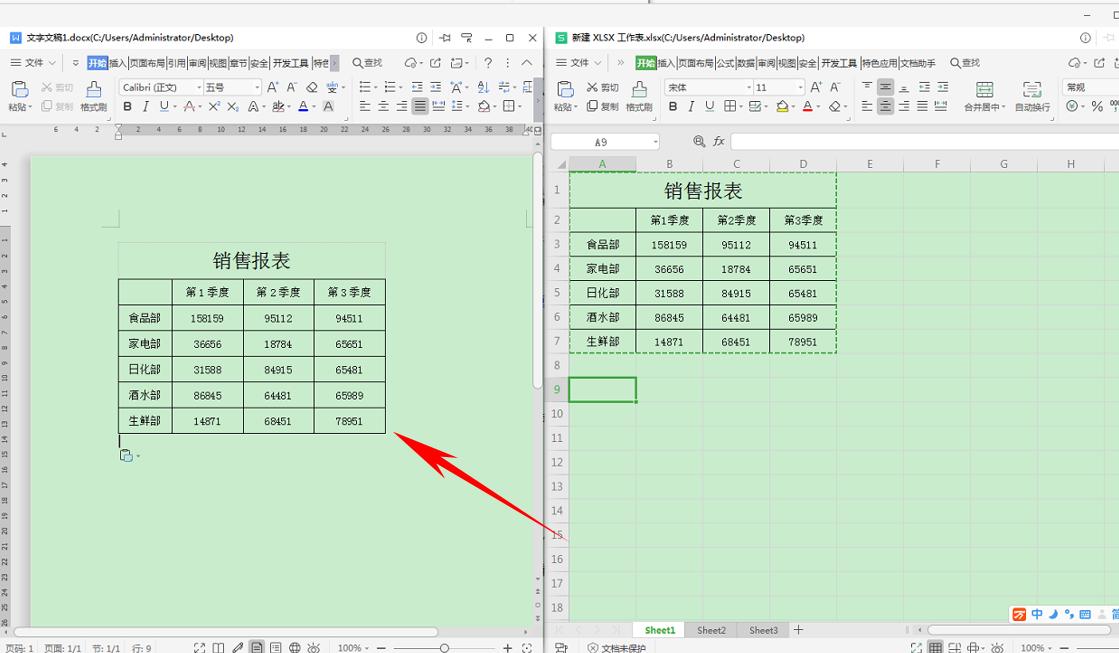
Task: Click the superscript X² icon in the Word toolbar
Action: pyautogui.click(x=216, y=106)
